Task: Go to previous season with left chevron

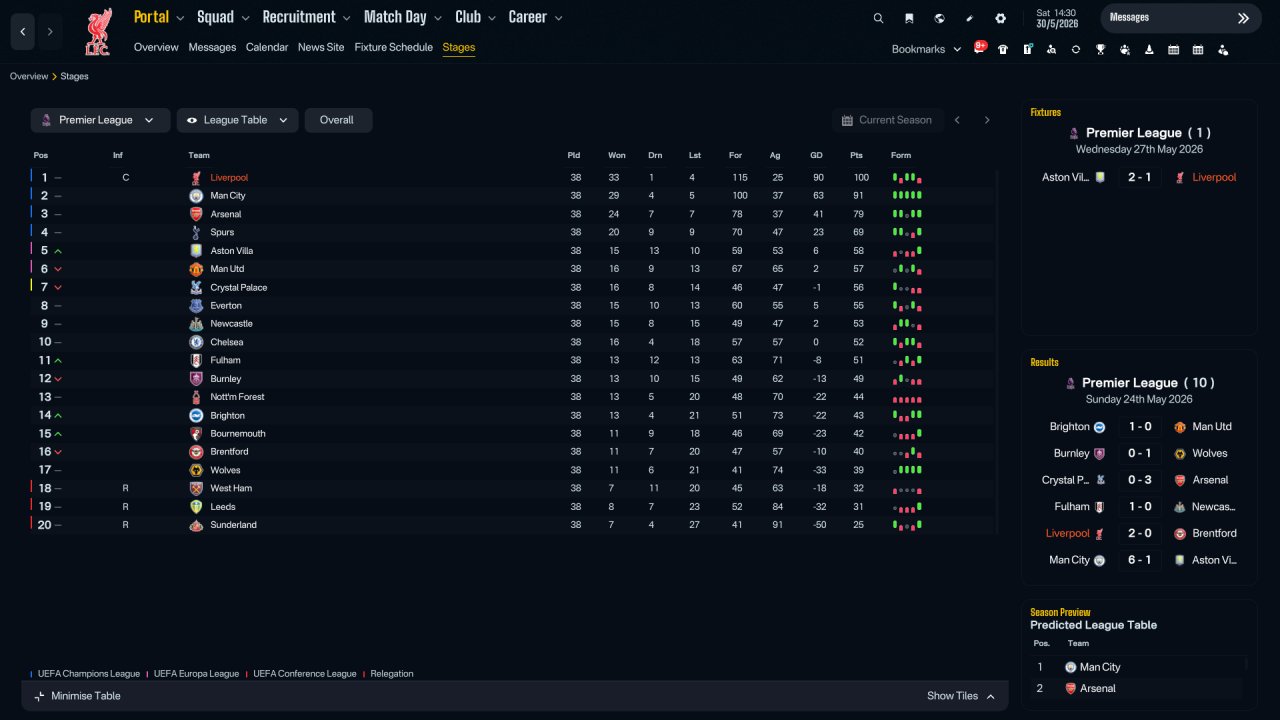Action: (957, 120)
